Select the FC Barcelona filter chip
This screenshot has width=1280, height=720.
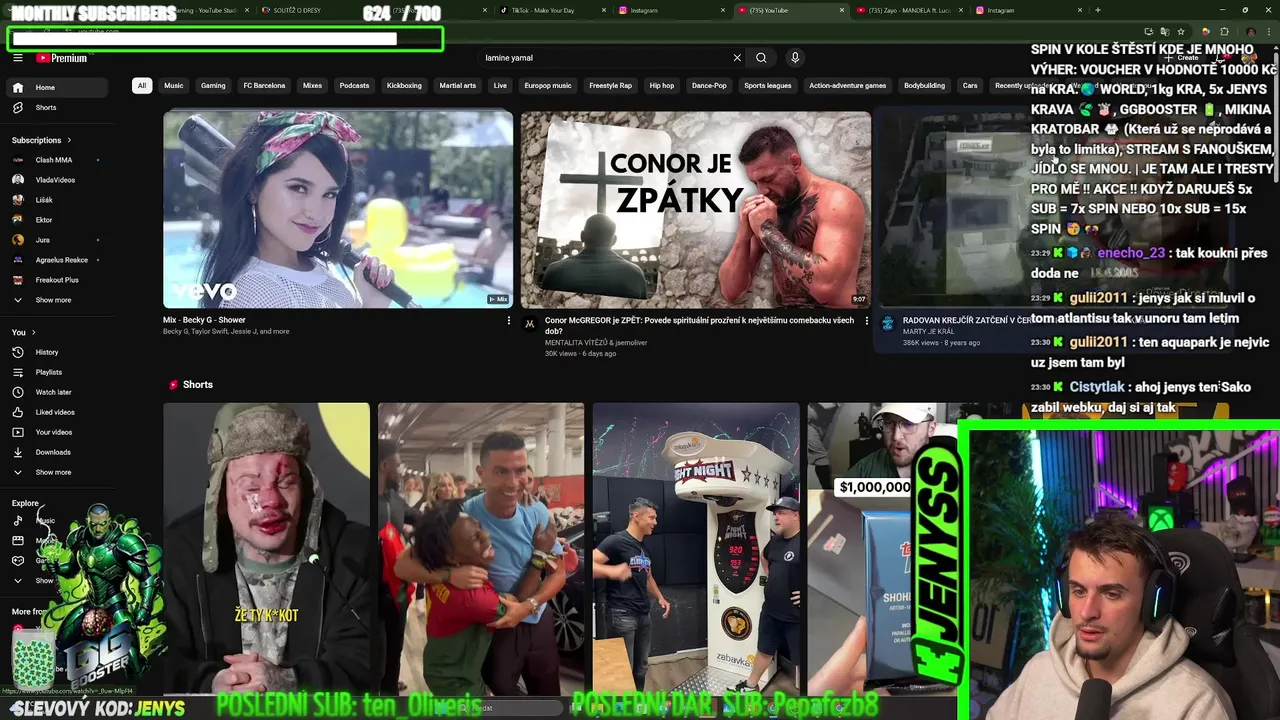[x=264, y=86]
